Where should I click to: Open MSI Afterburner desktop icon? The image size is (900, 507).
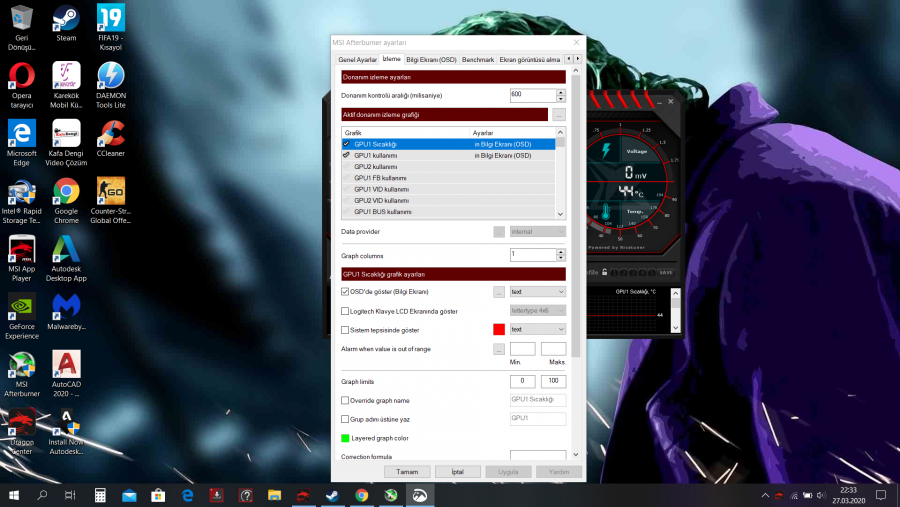click(21, 374)
